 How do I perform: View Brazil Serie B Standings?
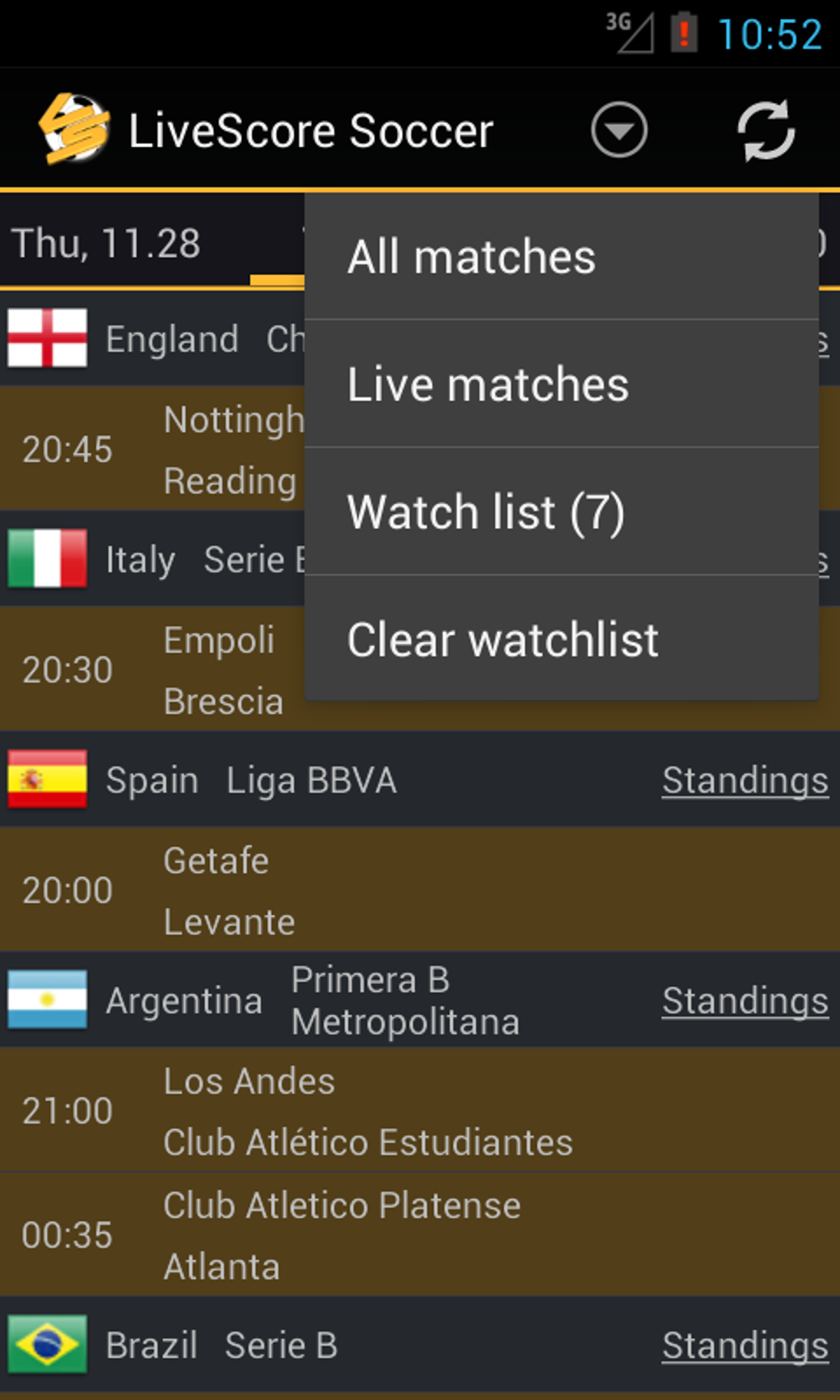click(744, 1346)
